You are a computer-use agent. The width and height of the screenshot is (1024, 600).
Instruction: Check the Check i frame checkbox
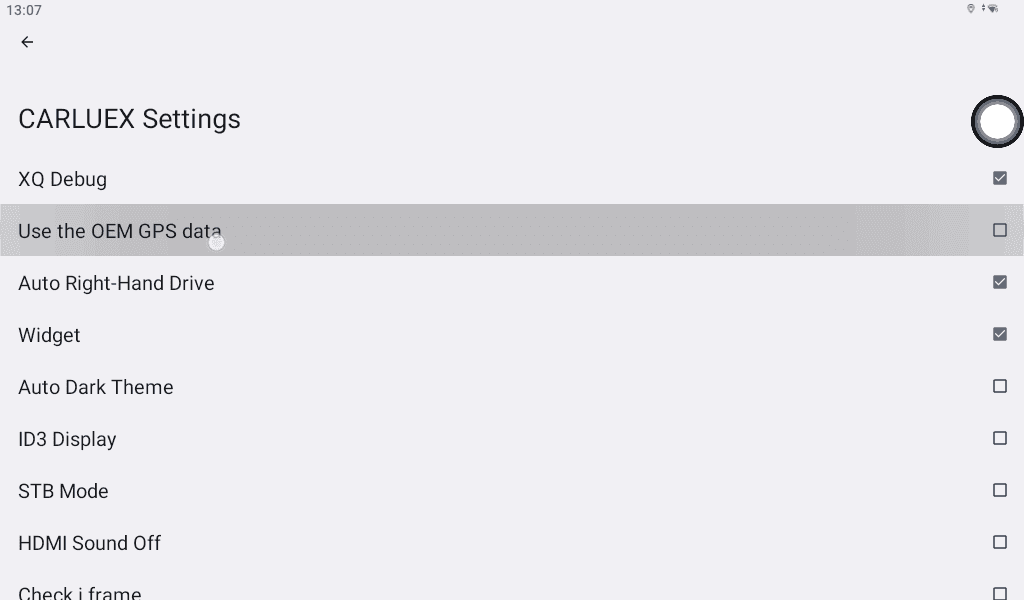pos(999,593)
